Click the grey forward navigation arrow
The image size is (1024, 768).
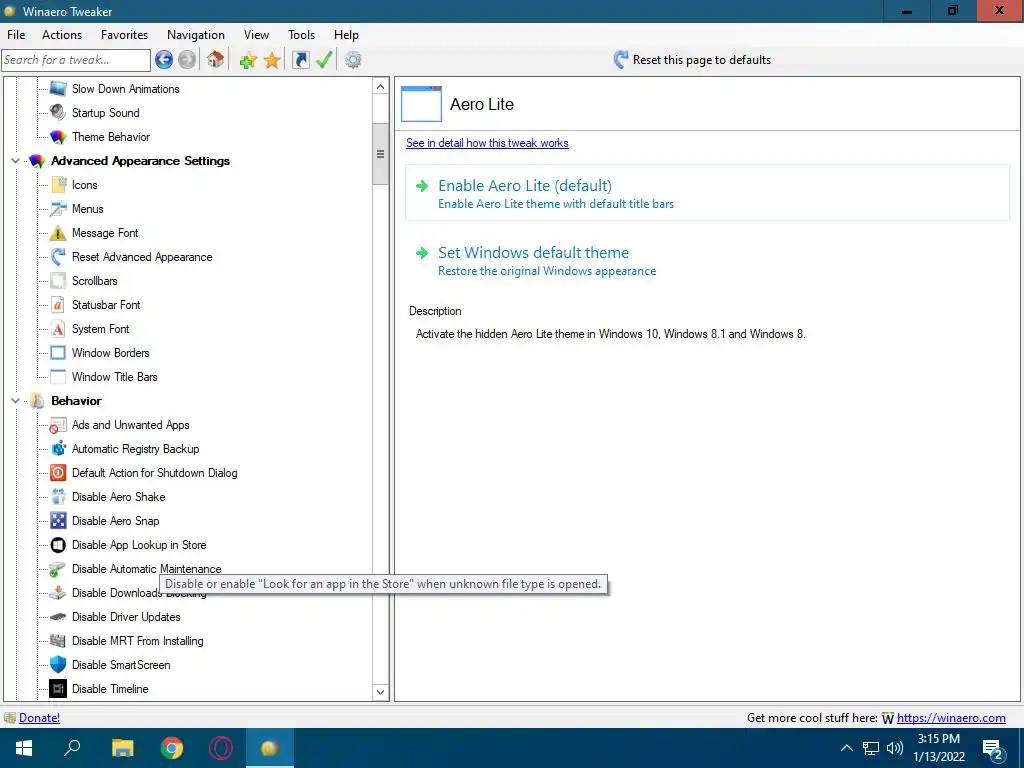[187, 60]
